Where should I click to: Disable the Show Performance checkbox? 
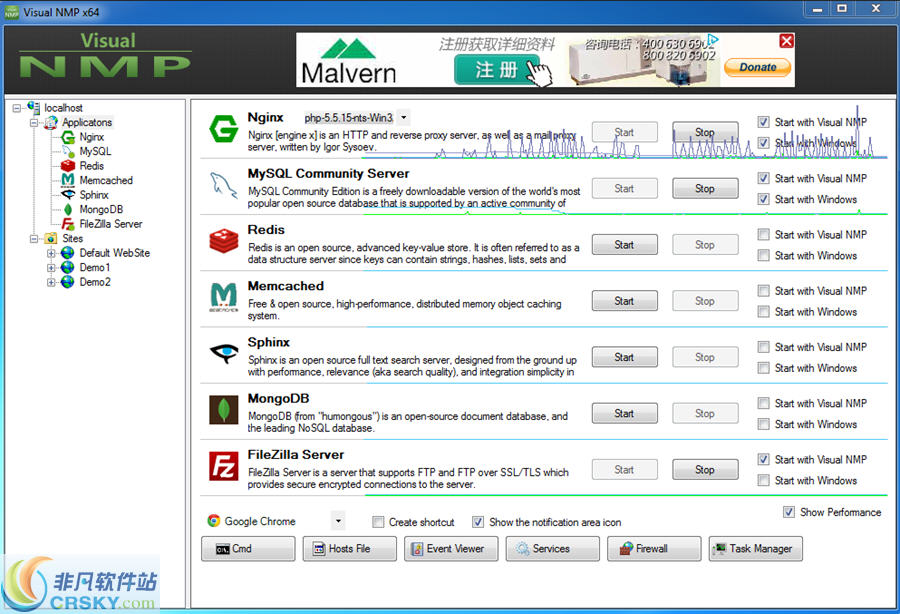point(789,511)
